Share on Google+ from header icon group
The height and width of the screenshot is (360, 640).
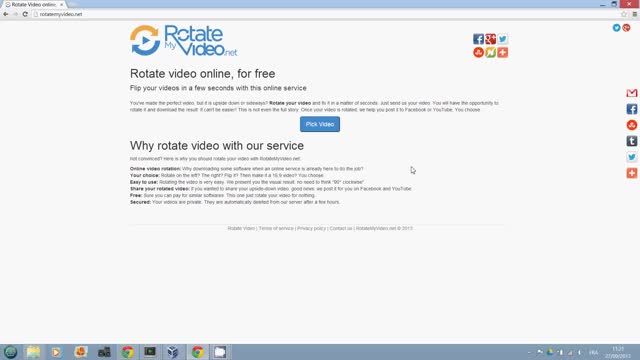[x=491, y=39]
